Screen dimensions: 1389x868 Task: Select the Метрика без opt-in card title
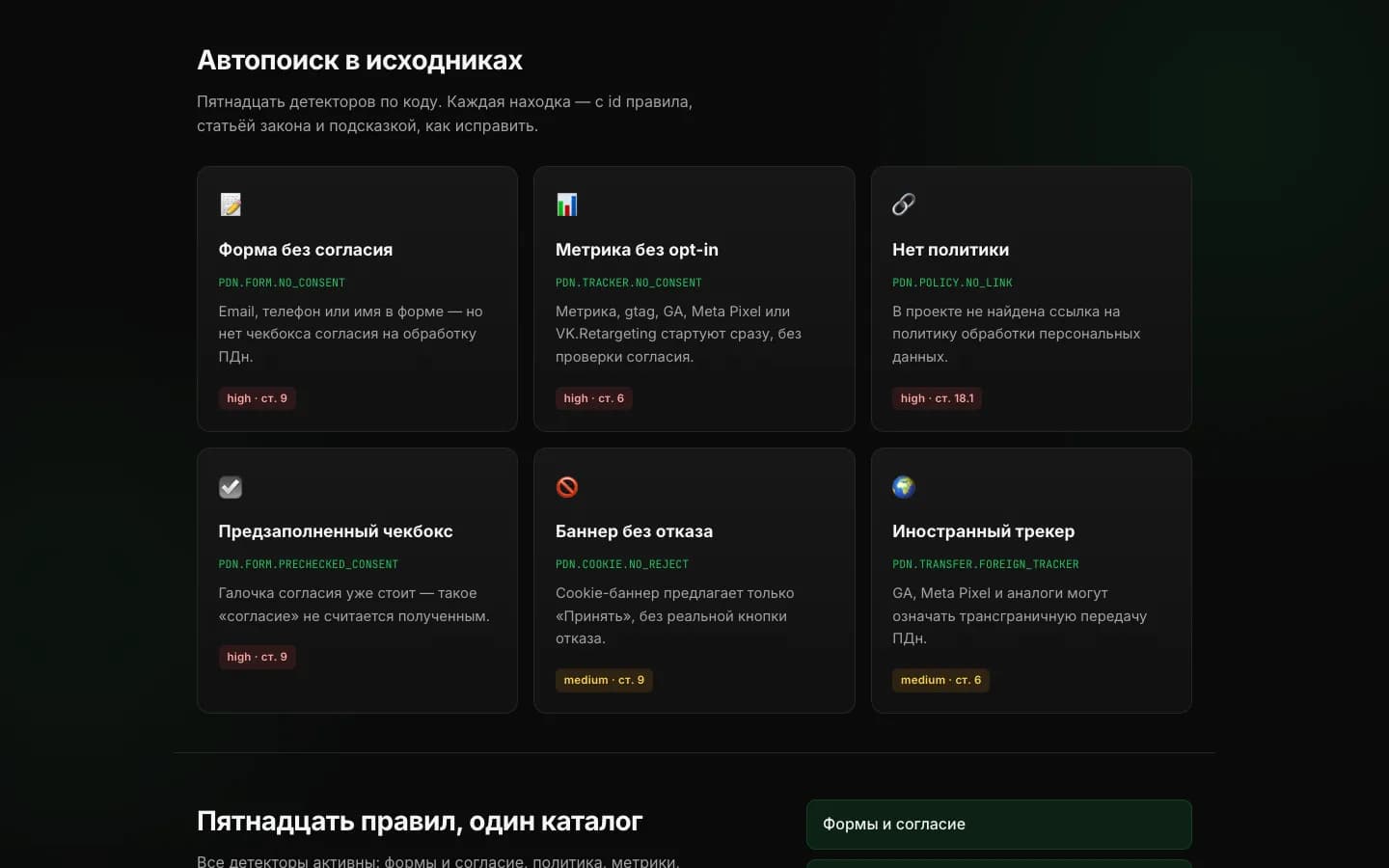(x=637, y=250)
